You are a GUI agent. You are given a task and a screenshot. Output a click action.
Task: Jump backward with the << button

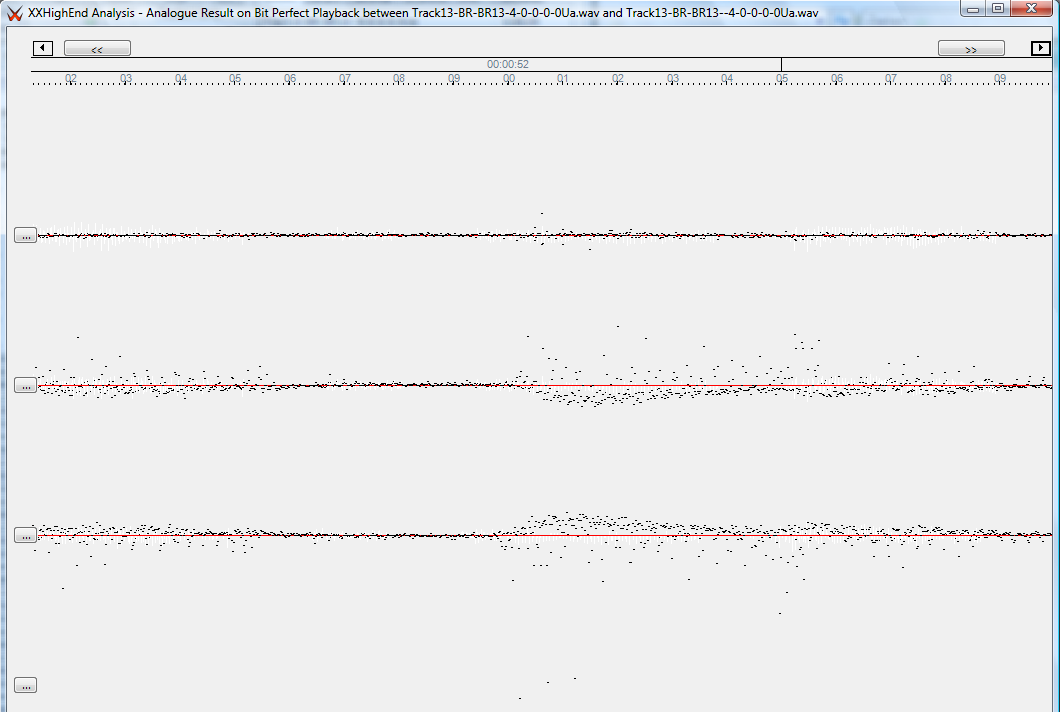click(x=97, y=49)
